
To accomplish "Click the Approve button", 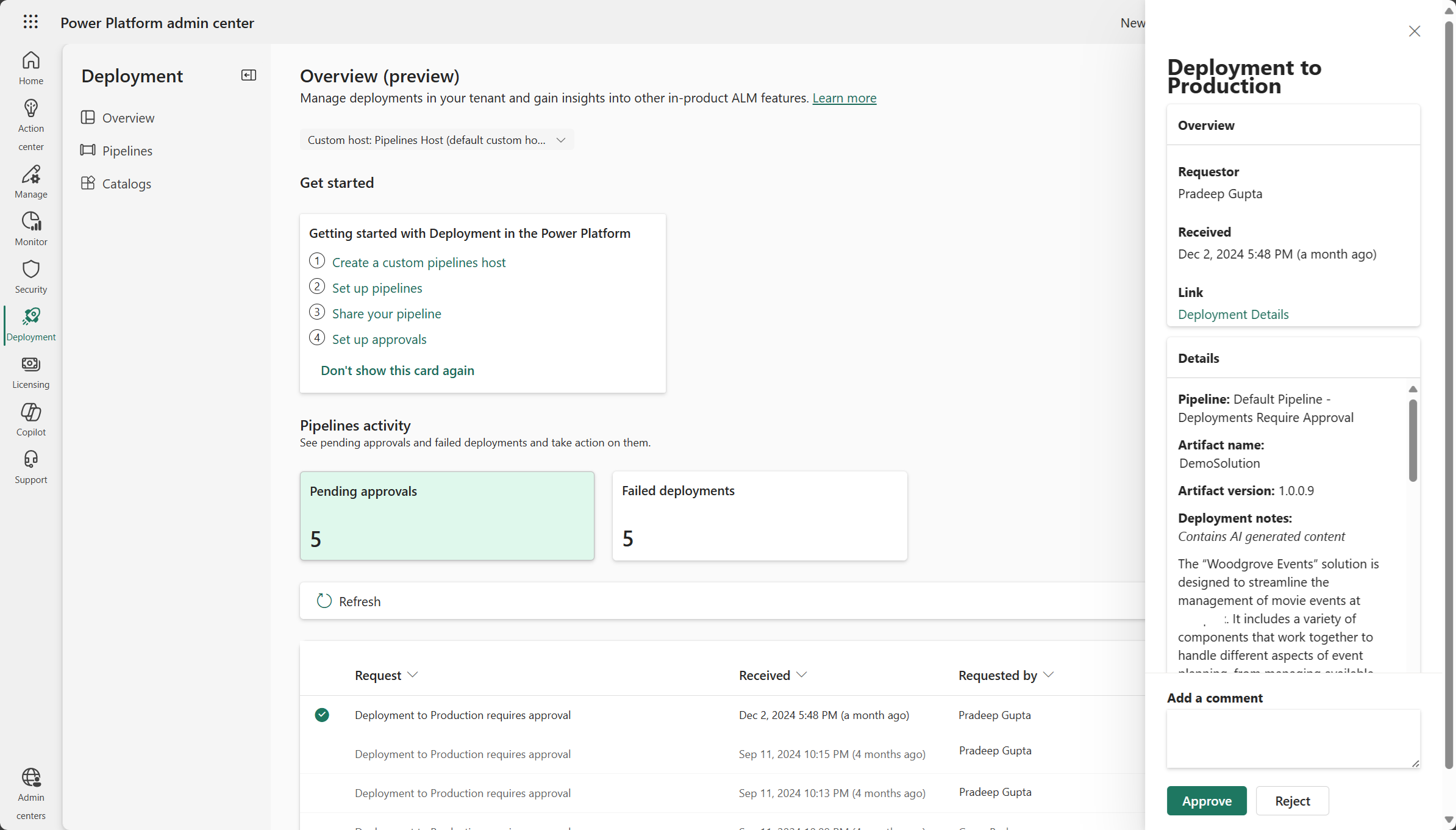I will 1206,801.
